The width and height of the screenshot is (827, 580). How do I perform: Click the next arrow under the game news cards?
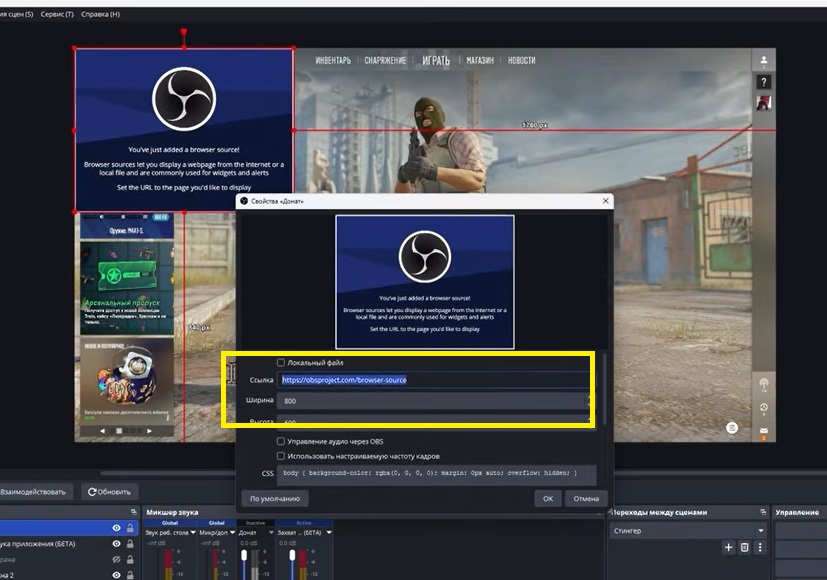149,431
